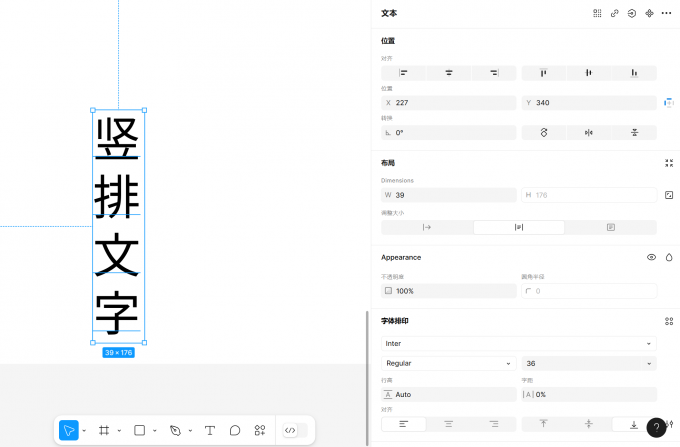Align vertical centers

(588, 73)
